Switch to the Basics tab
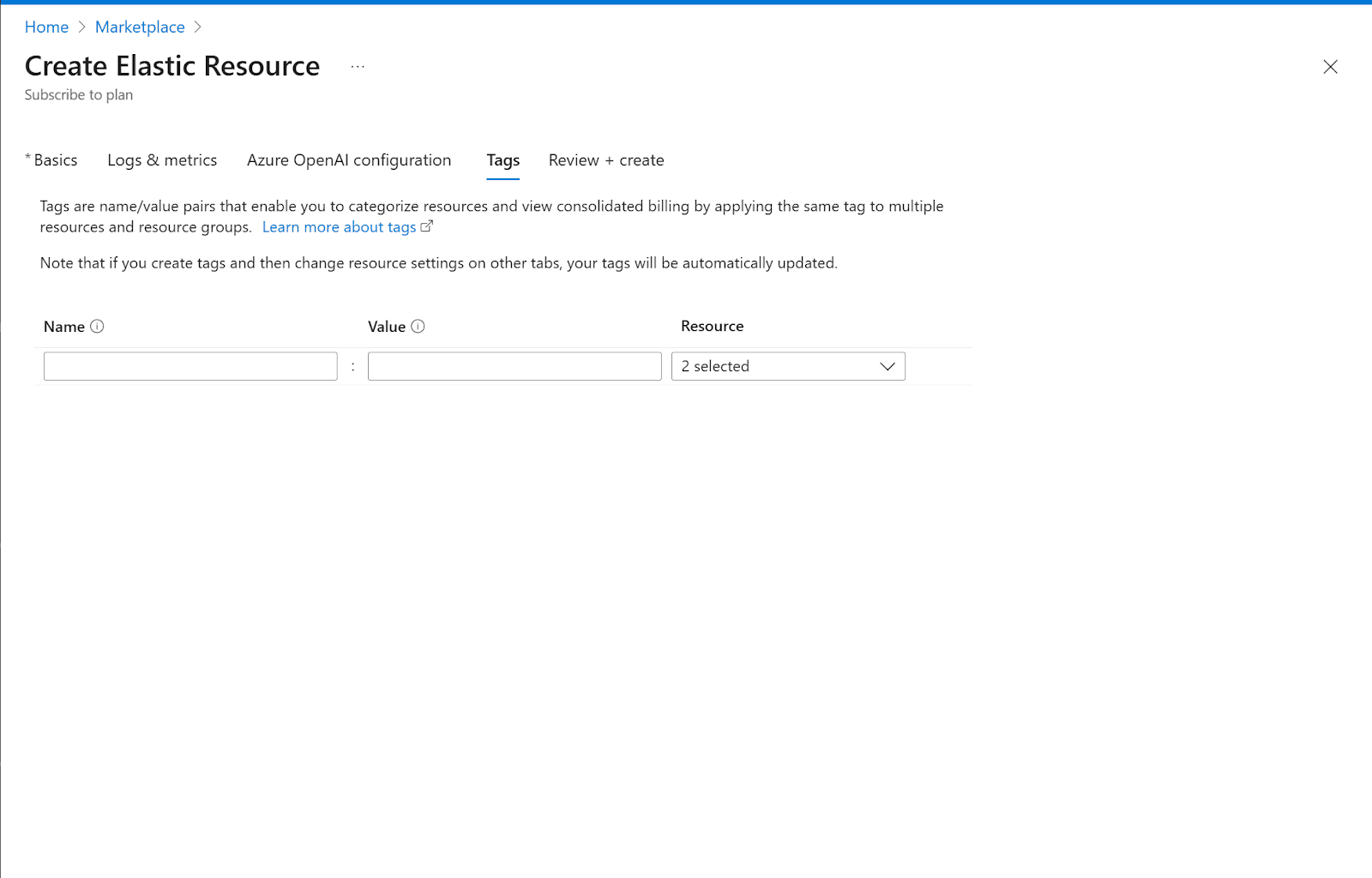The width and height of the screenshot is (1372, 878). coord(54,159)
